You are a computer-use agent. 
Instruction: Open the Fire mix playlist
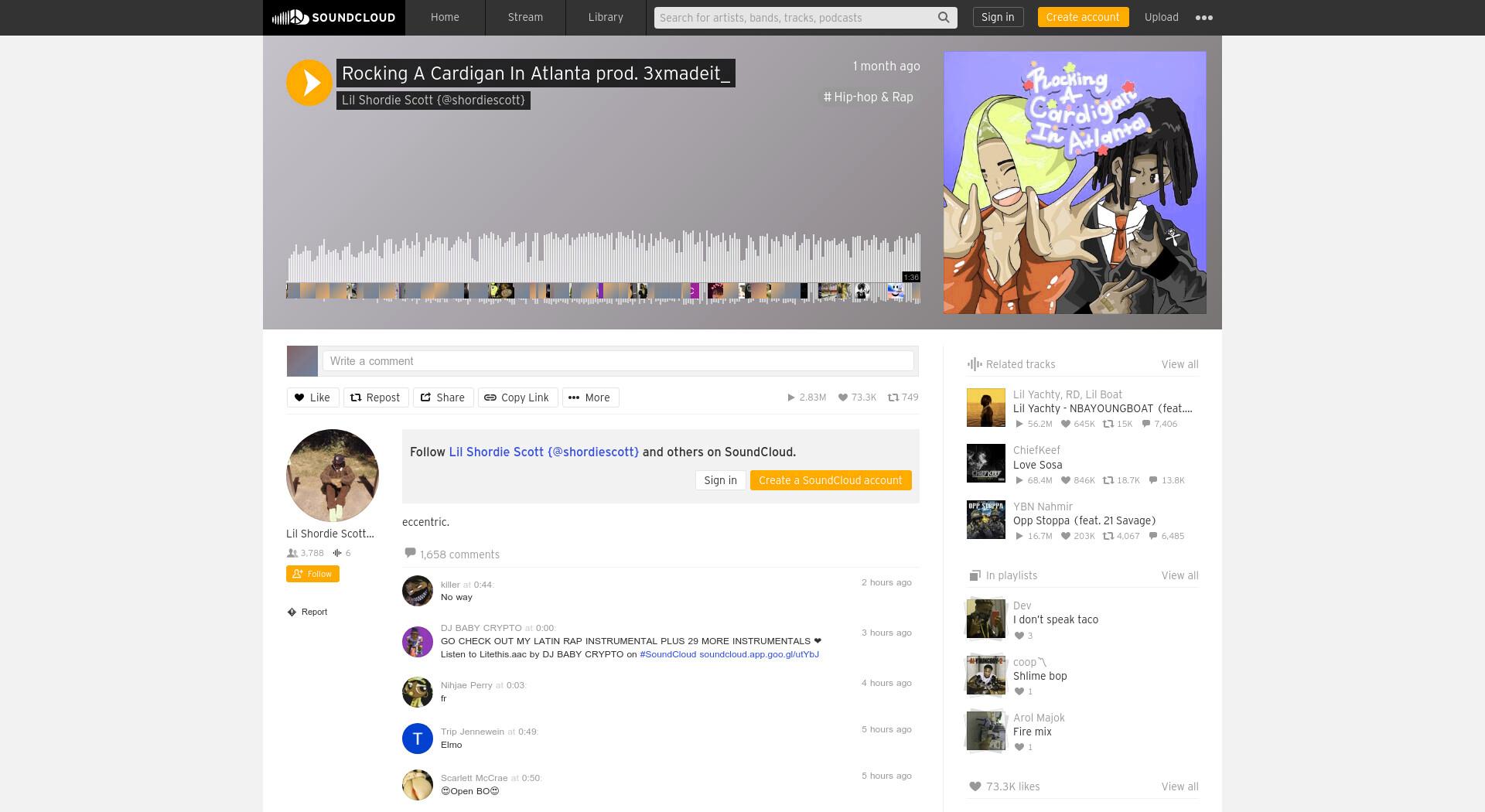(1033, 732)
